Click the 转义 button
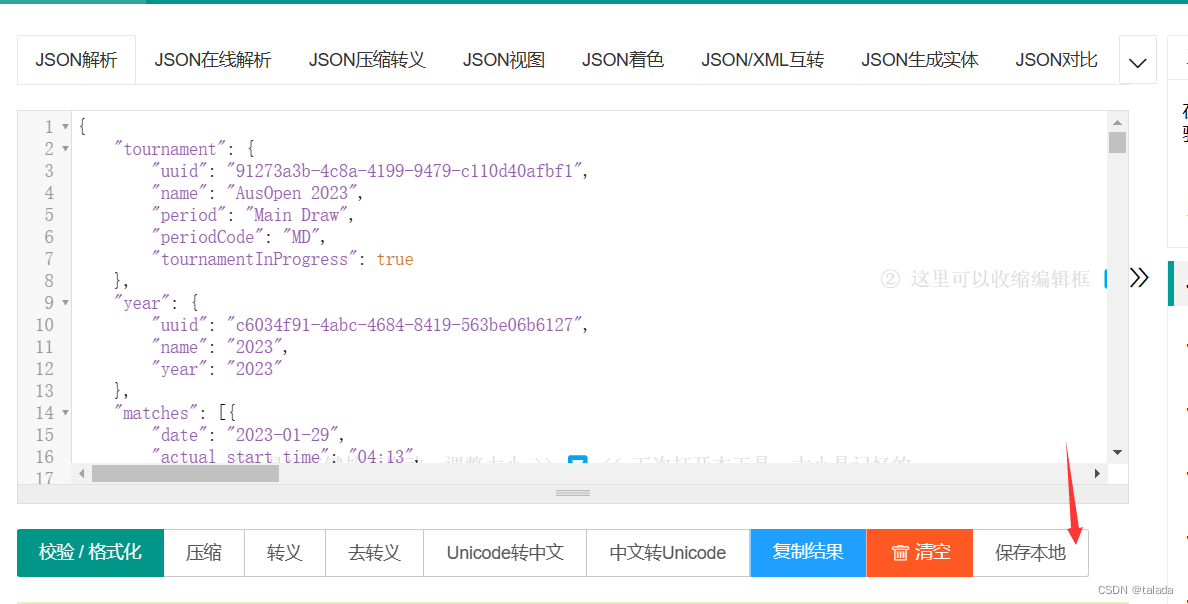This screenshot has width=1188, height=604. (x=285, y=552)
